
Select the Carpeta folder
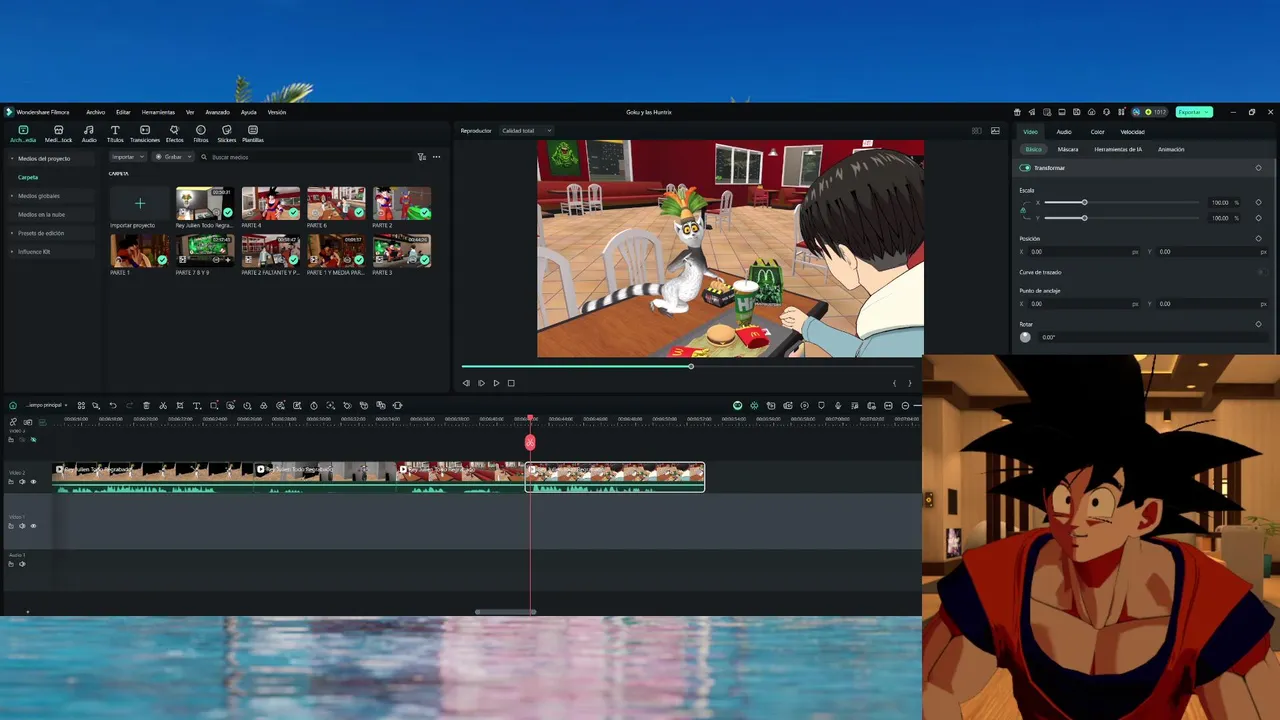28,177
